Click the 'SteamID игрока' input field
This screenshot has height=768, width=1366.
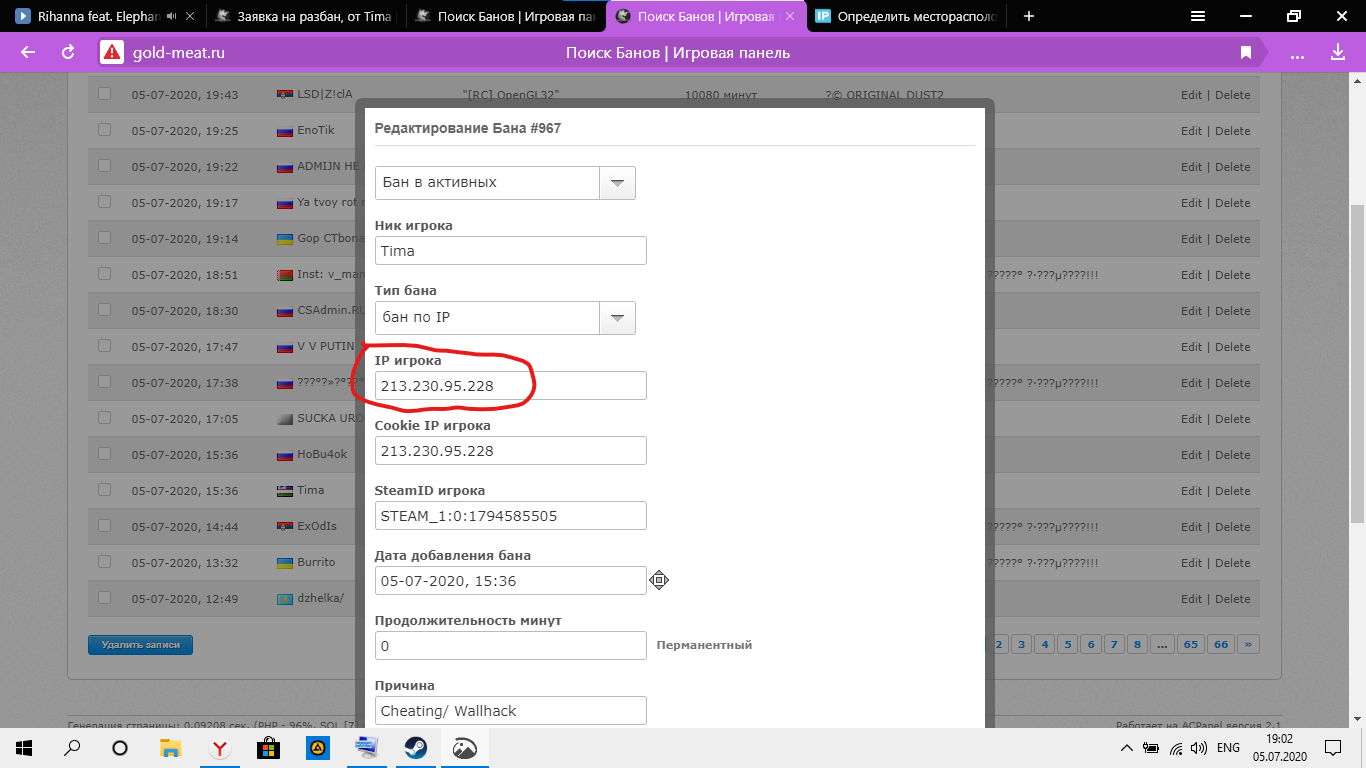[511, 516]
